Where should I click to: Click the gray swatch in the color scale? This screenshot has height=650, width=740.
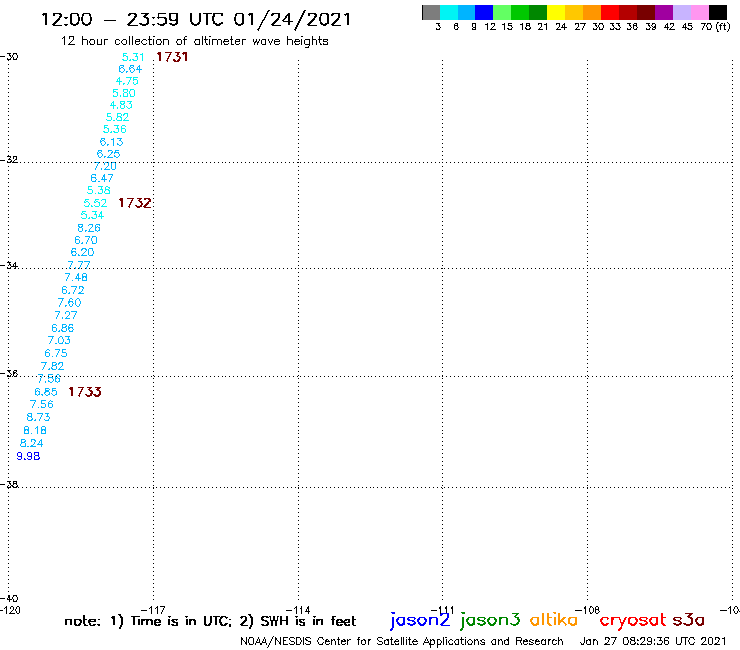(x=431, y=12)
